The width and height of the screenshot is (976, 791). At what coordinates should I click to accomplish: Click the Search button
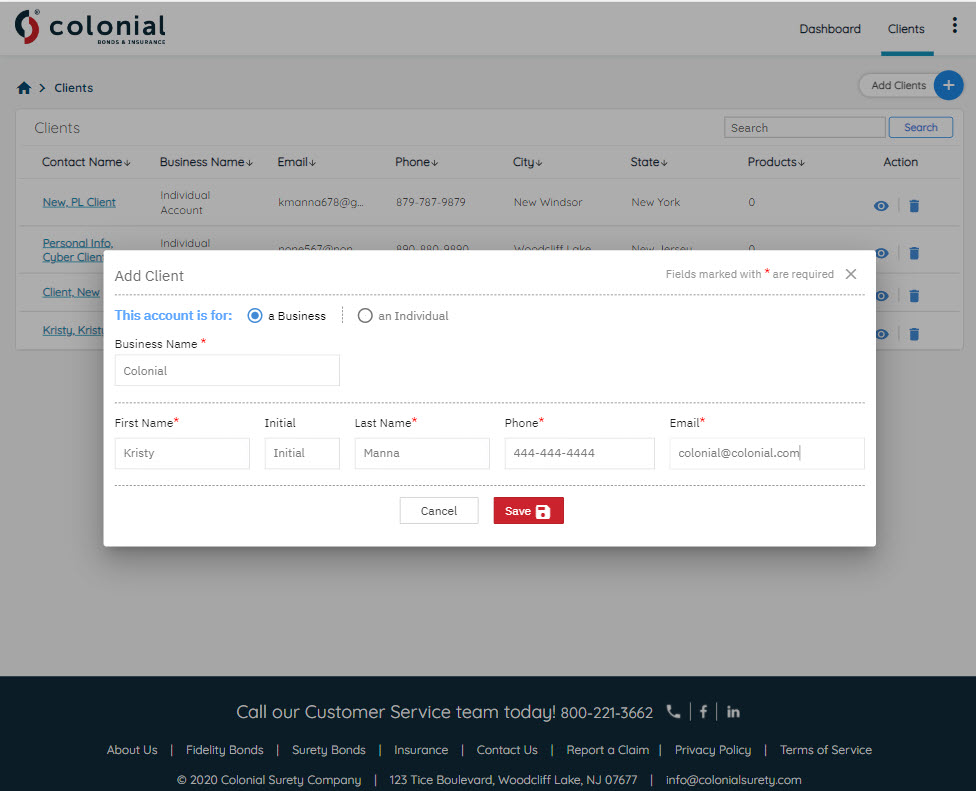pos(921,128)
